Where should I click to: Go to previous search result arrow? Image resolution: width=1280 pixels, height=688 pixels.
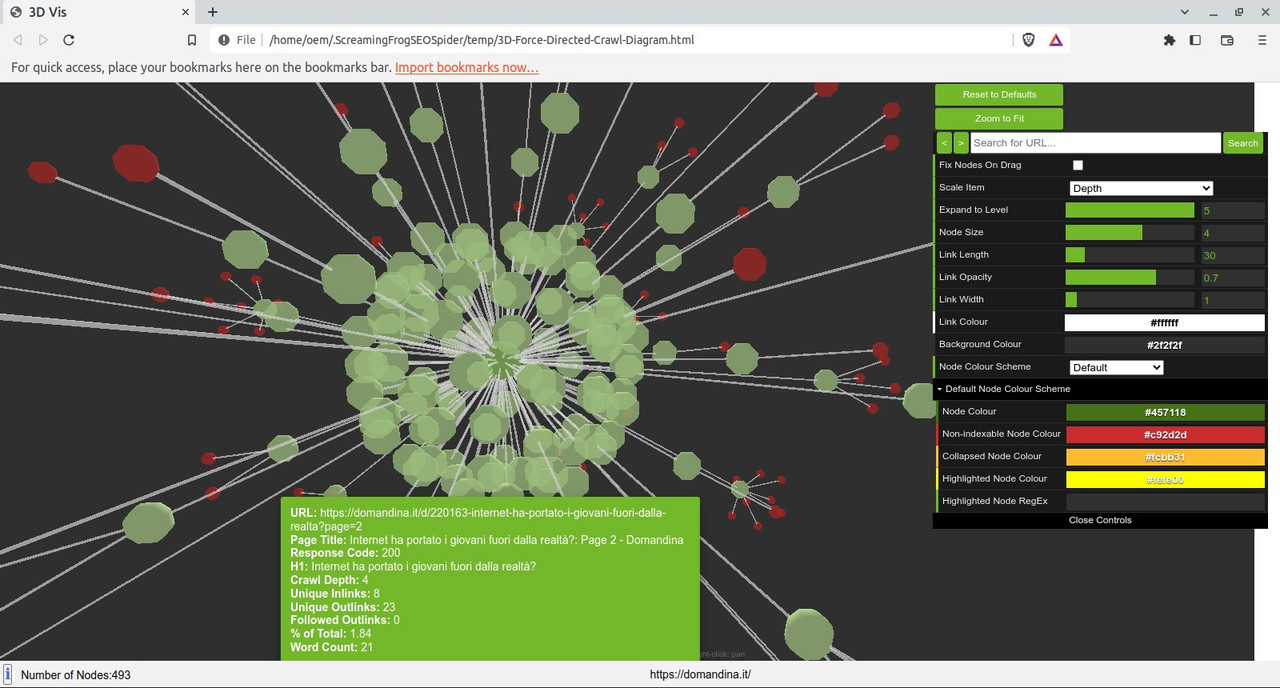944,143
